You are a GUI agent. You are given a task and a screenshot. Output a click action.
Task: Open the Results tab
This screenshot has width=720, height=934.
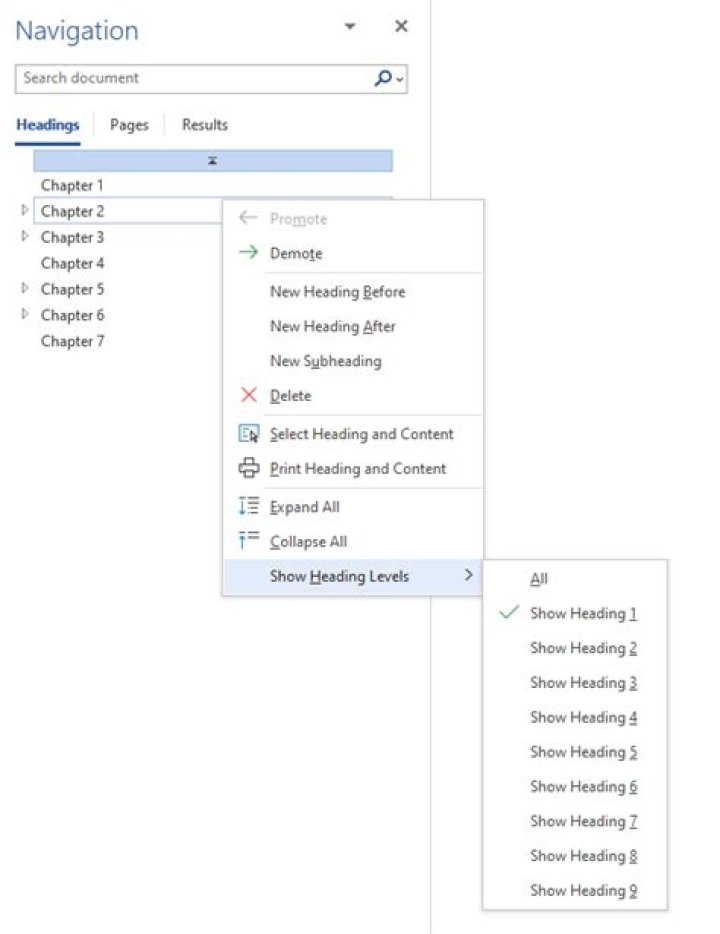click(205, 125)
